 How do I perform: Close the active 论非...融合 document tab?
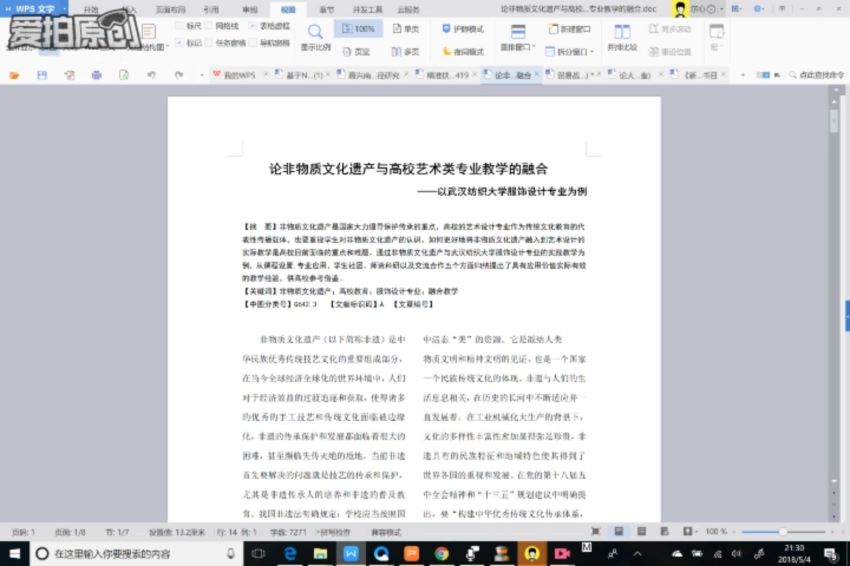pos(537,75)
